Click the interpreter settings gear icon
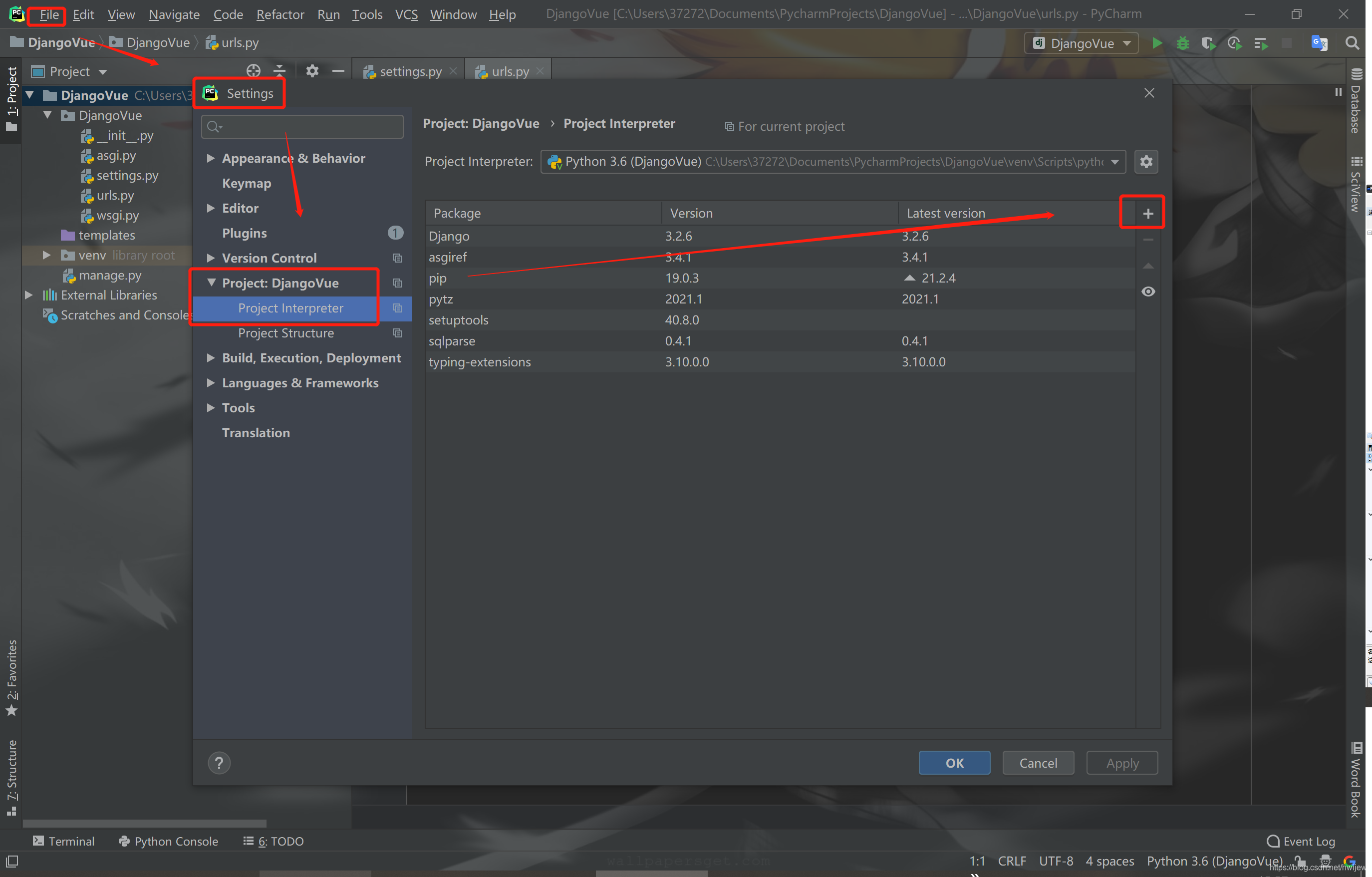The height and width of the screenshot is (877, 1372). point(1146,162)
